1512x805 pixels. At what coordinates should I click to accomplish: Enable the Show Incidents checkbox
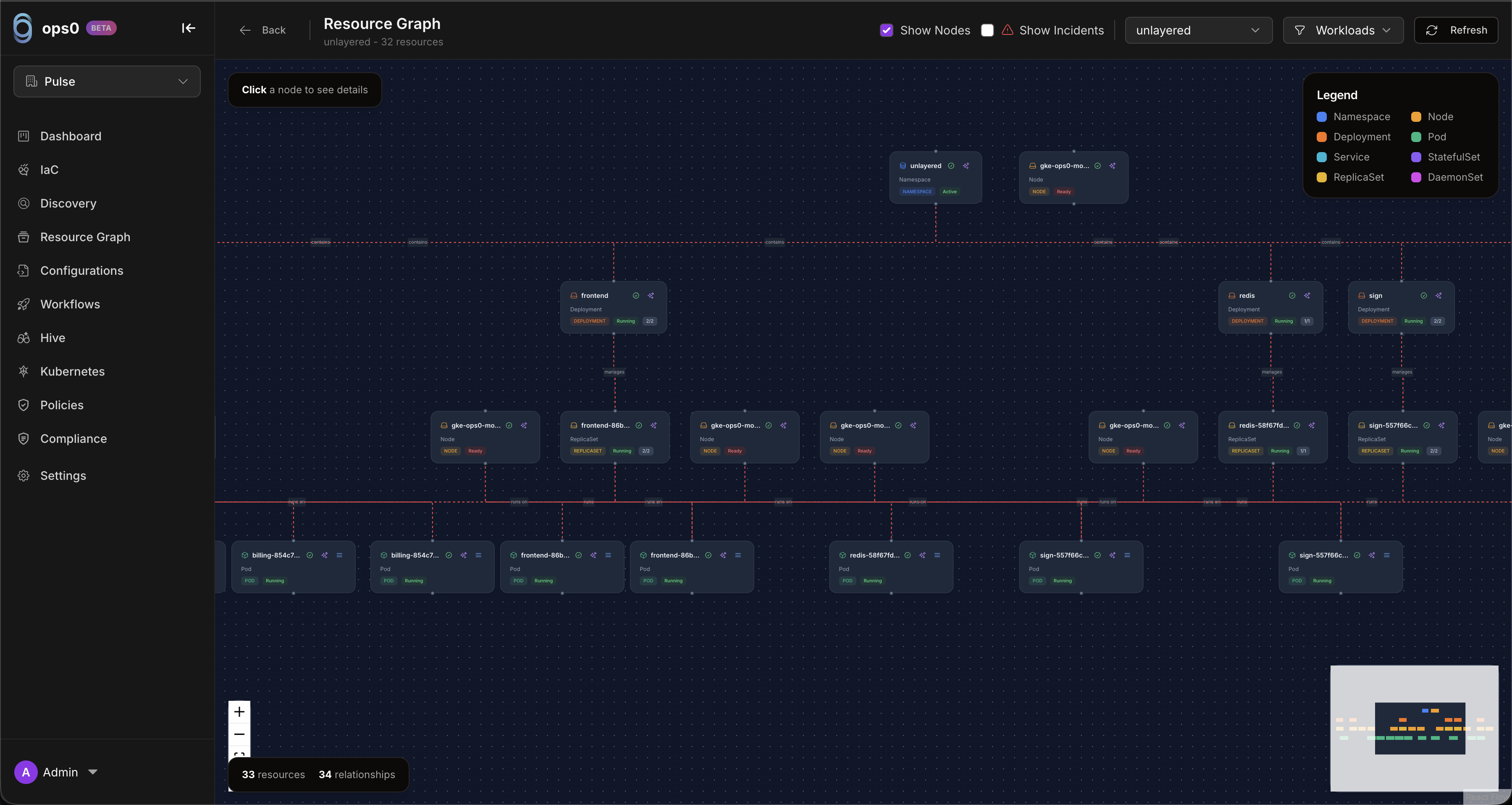click(x=987, y=31)
